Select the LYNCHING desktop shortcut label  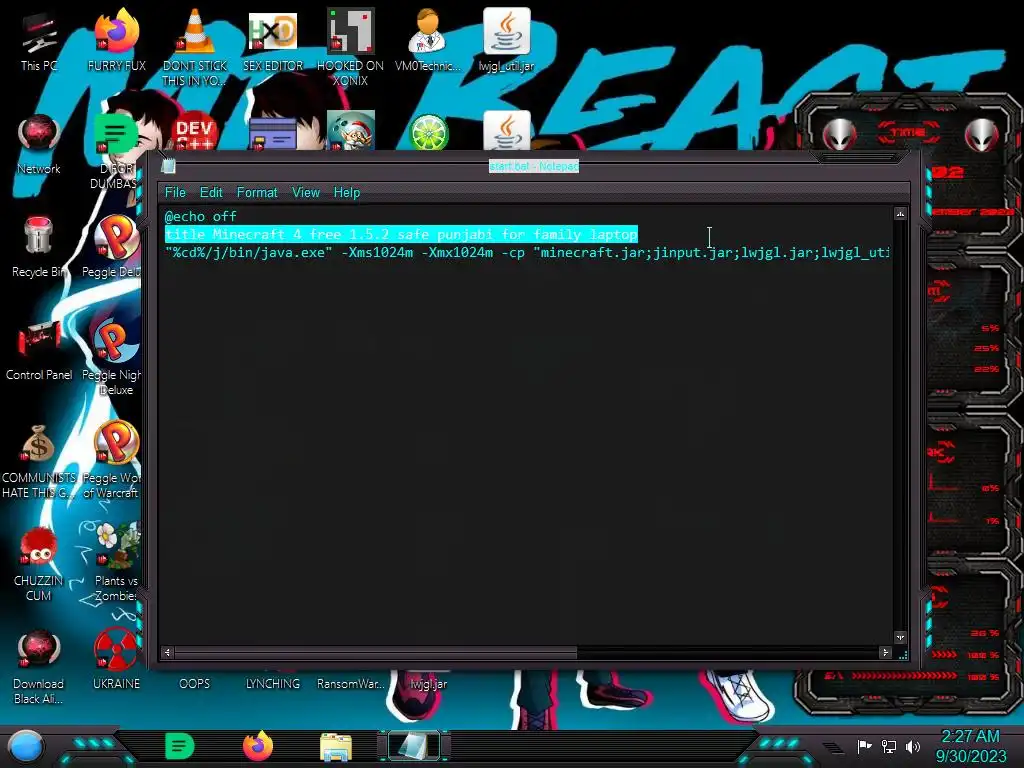point(273,684)
